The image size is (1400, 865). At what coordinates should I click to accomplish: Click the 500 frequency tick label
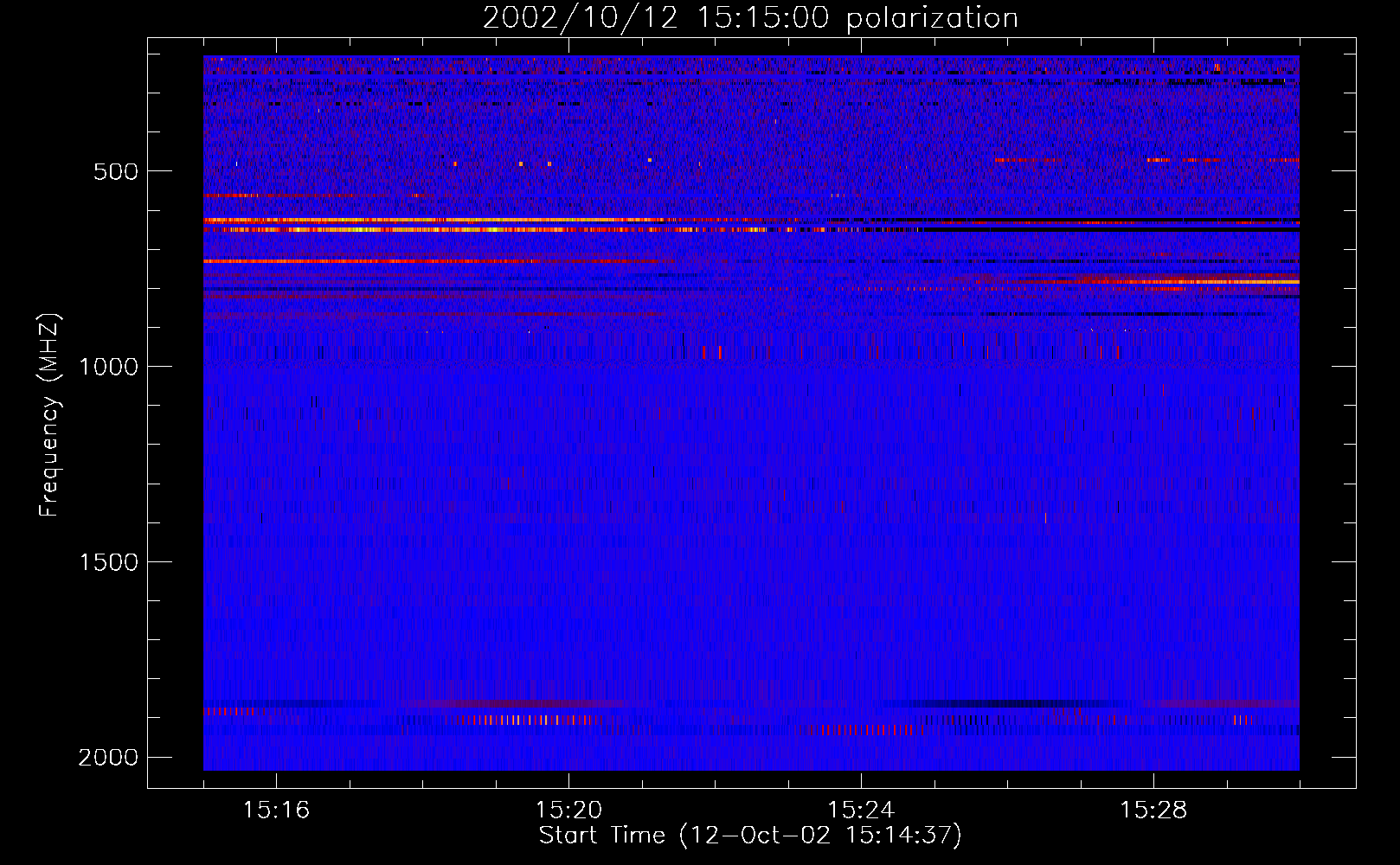[116, 171]
